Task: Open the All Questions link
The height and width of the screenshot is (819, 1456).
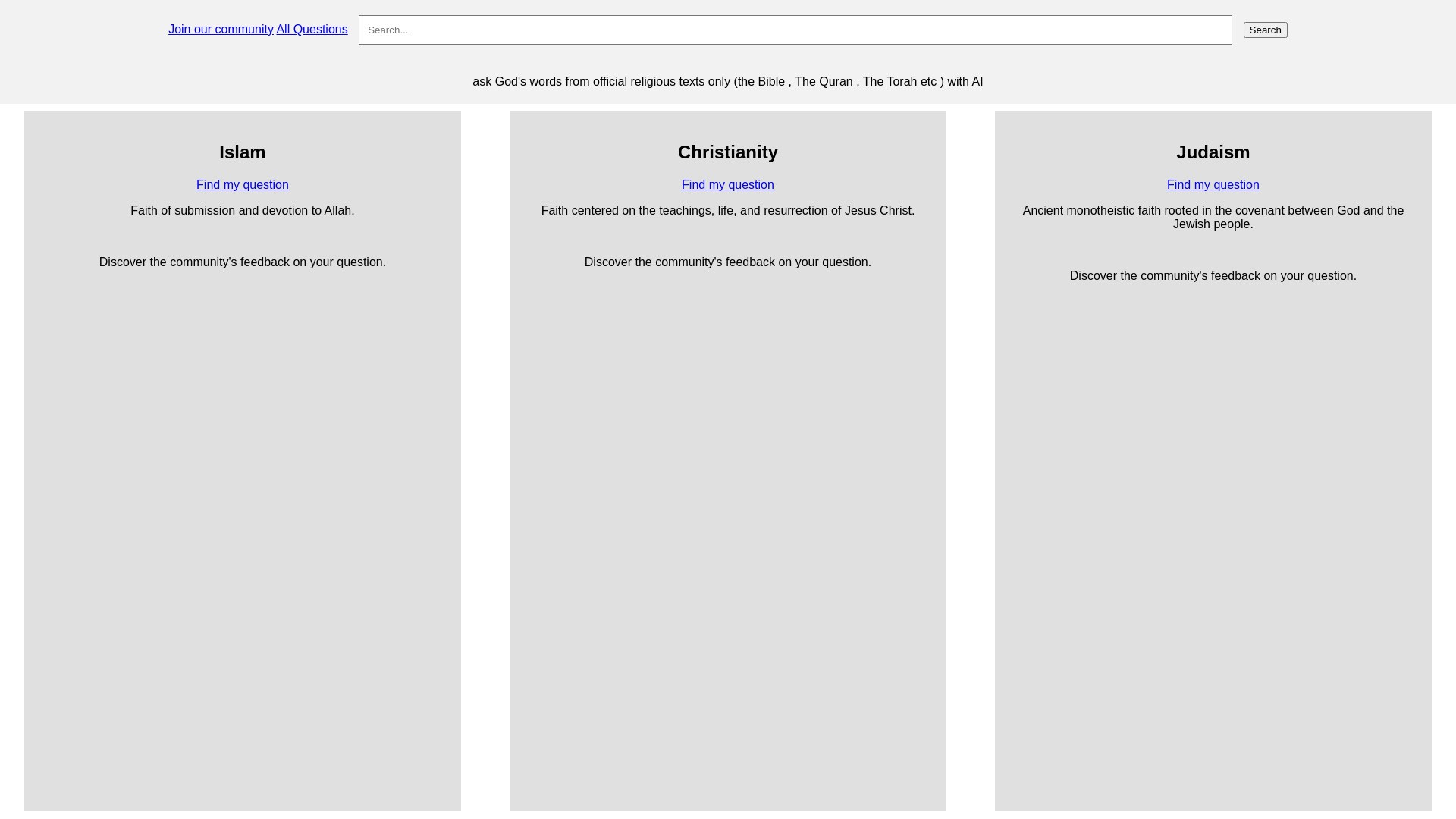Action: [312, 30]
